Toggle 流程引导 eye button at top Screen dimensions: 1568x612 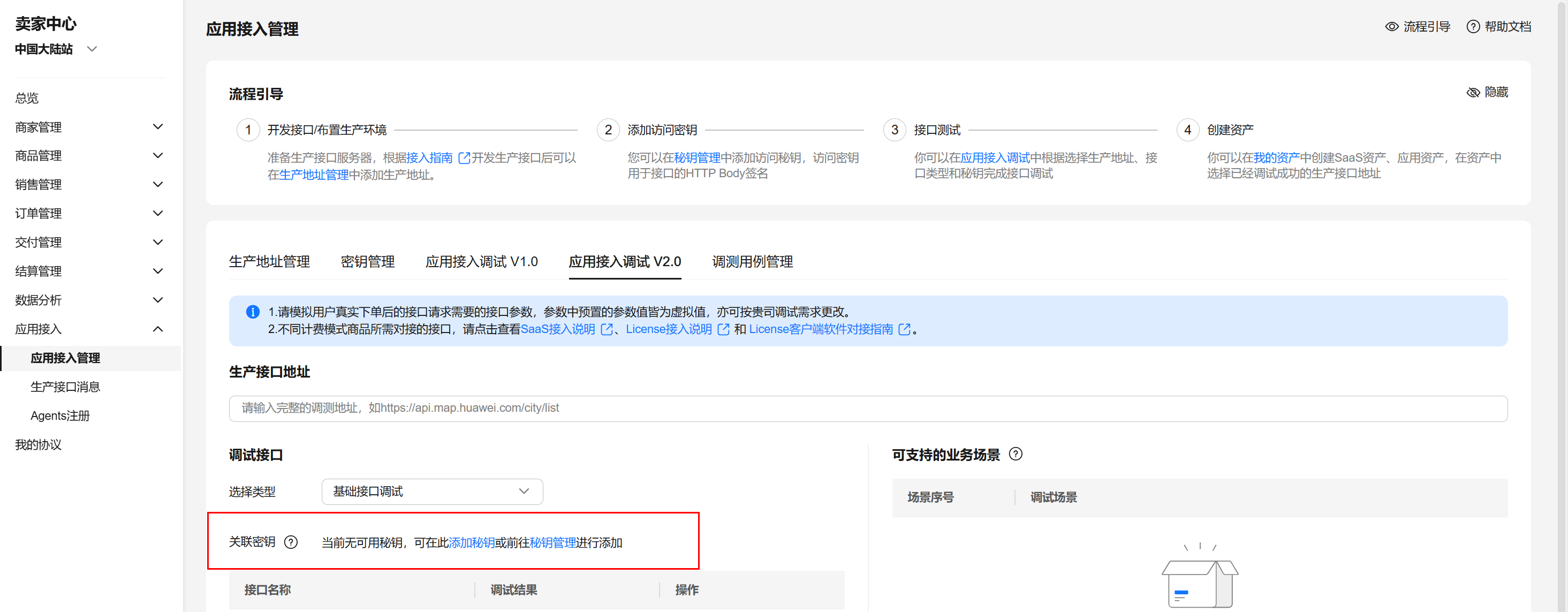pyautogui.click(x=1418, y=27)
